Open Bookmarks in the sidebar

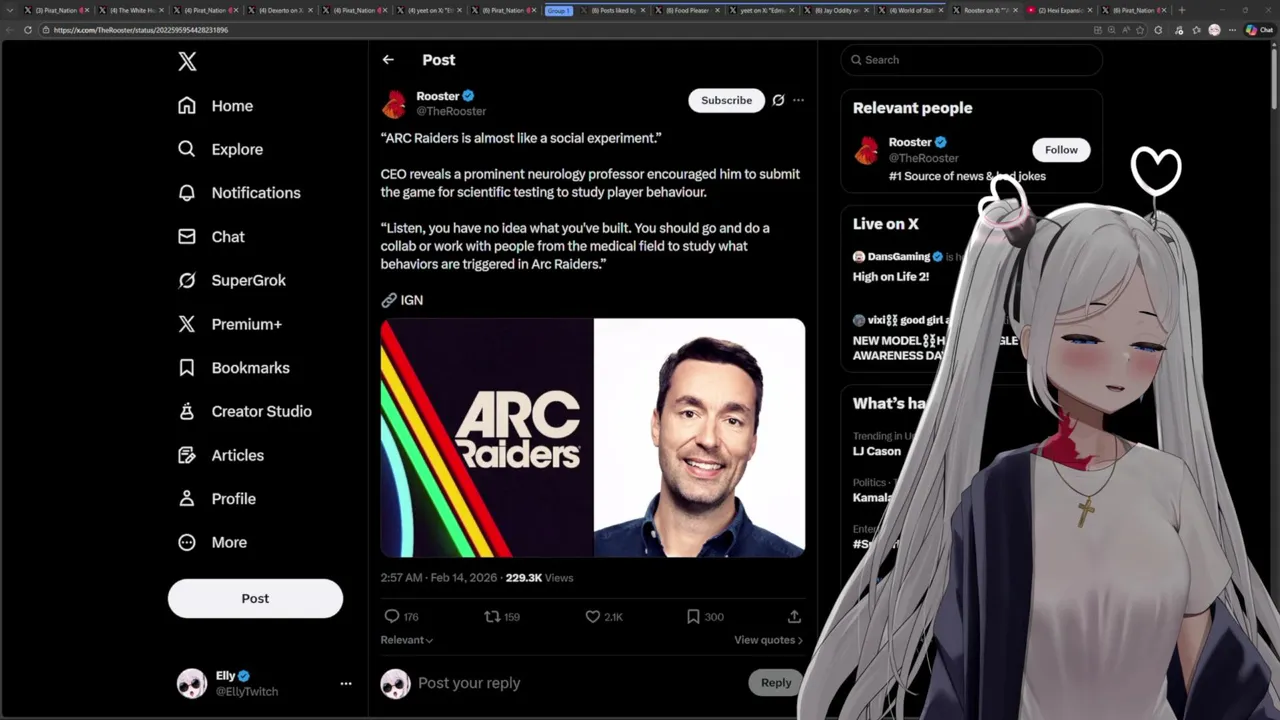click(x=233, y=368)
